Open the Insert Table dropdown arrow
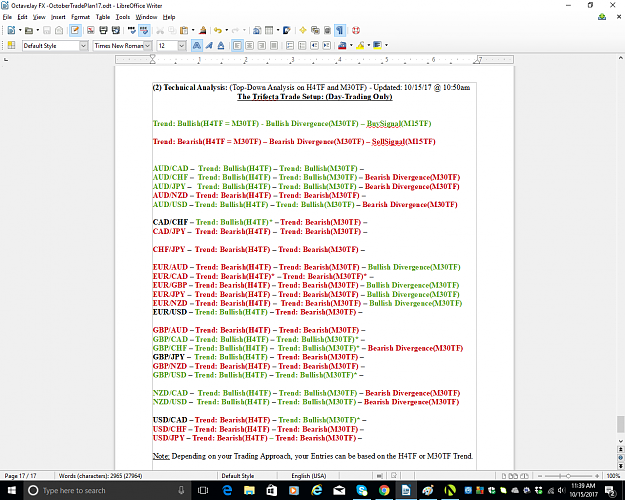Viewport: 625px width, 500px height. click(x=278, y=30)
